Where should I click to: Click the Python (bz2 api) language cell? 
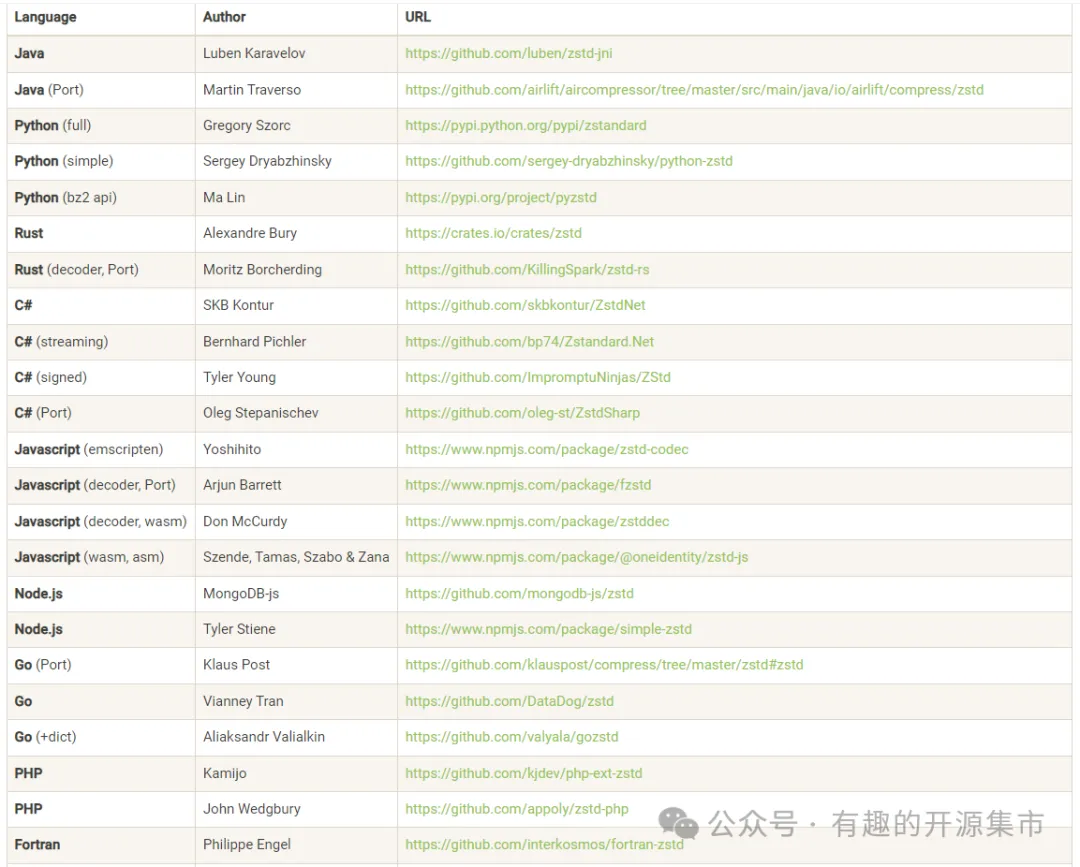(101, 198)
